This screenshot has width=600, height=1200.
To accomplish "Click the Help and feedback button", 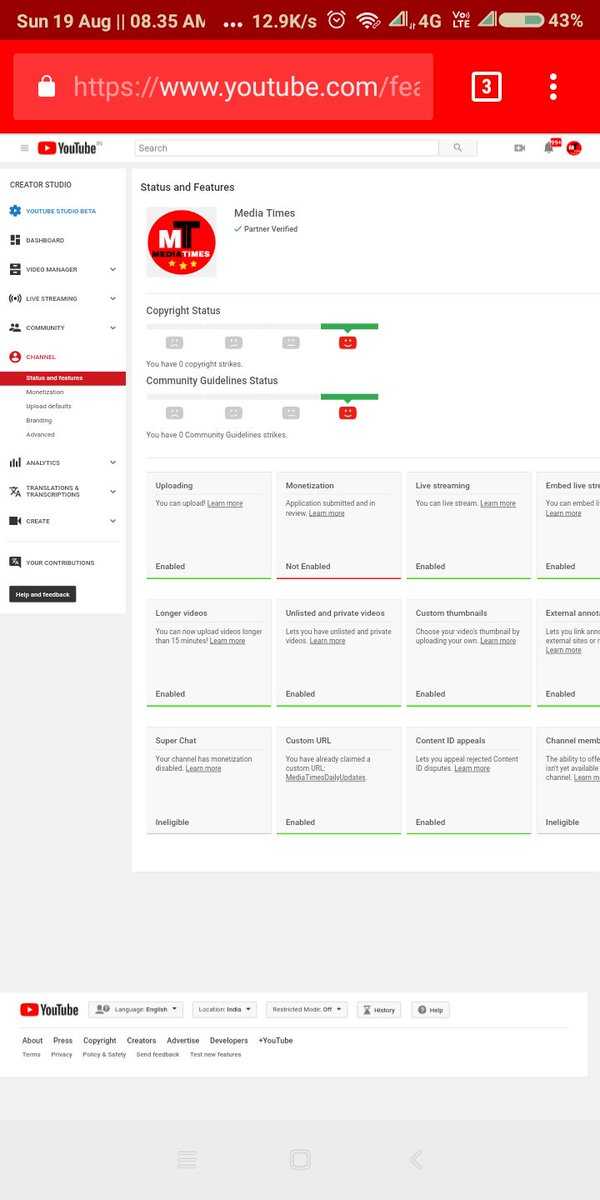I will point(43,594).
